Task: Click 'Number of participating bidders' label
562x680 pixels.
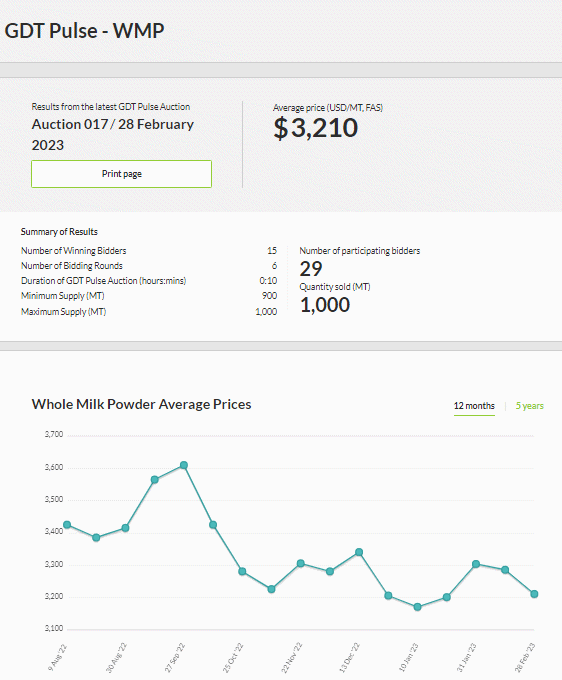Action: [x=359, y=251]
